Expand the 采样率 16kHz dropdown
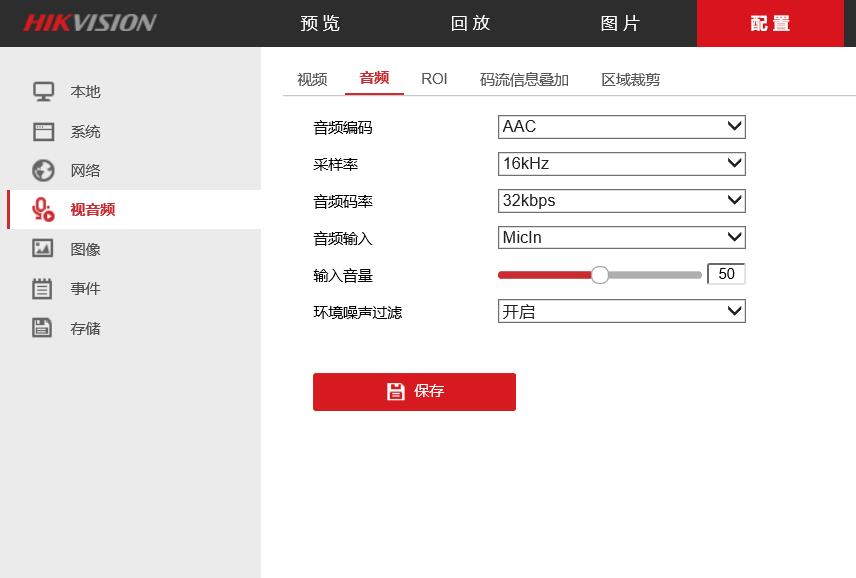Viewport: 856px width, 578px height. (621, 164)
